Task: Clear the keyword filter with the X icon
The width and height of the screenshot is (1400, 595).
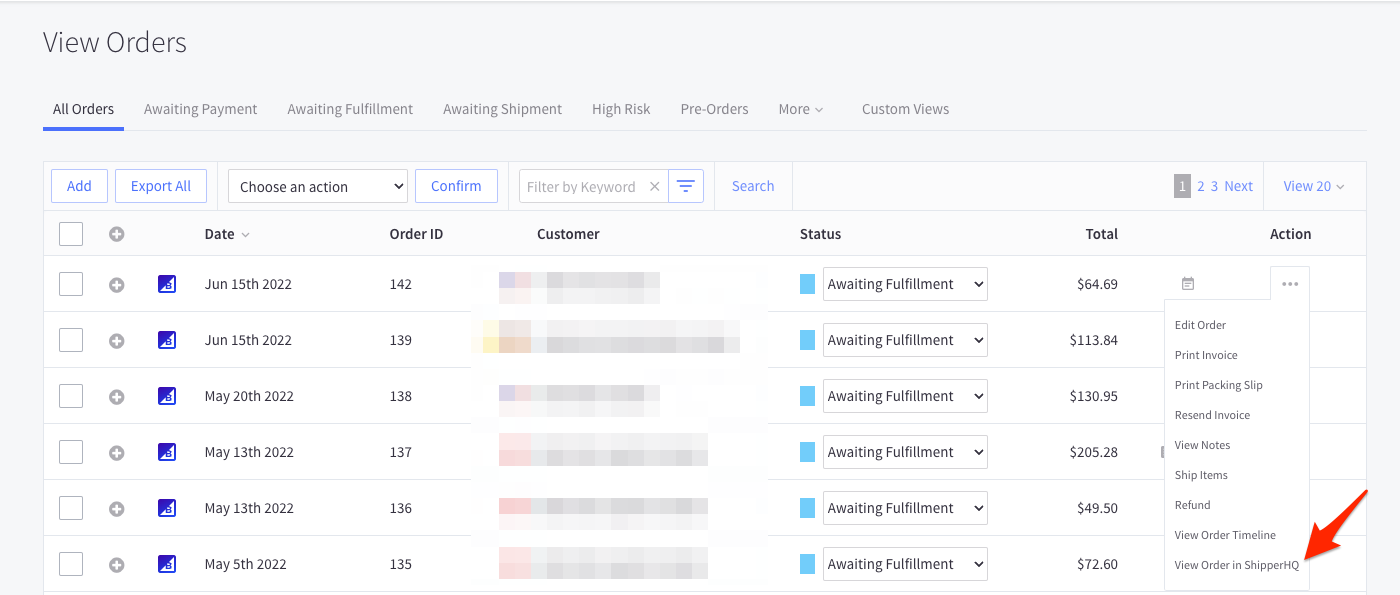Action: (654, 186)
